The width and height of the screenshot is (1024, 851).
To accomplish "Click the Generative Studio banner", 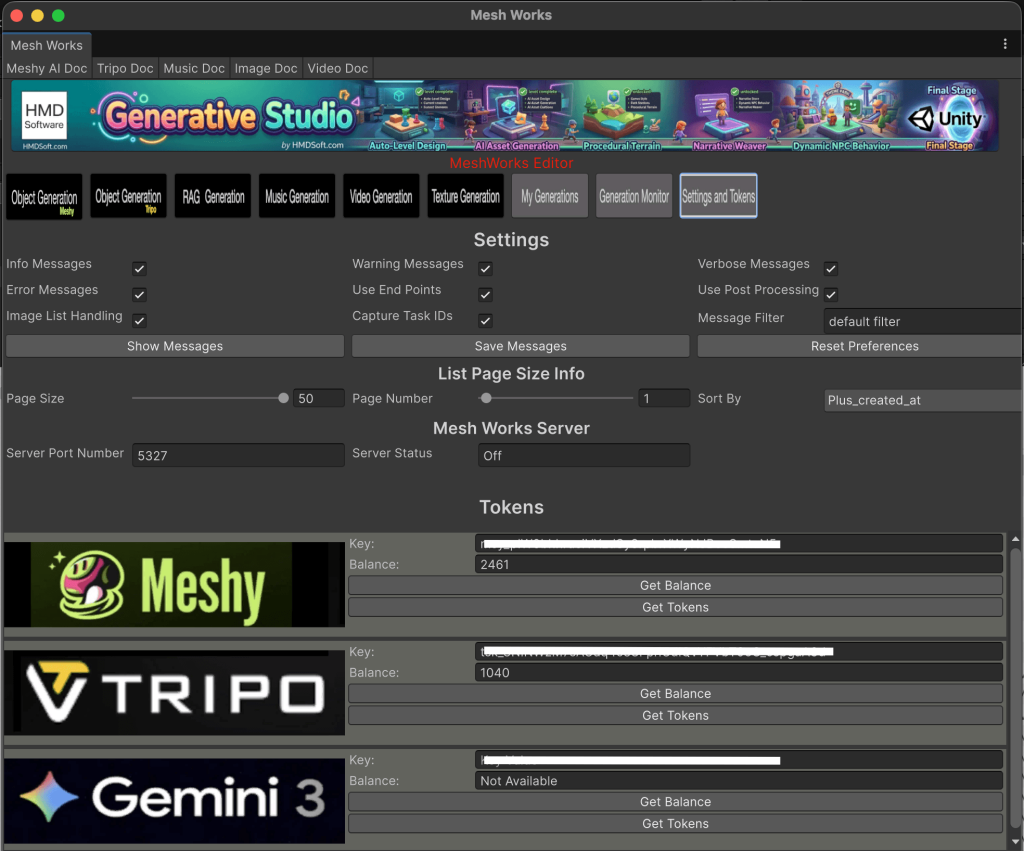I will coord(504,116).
